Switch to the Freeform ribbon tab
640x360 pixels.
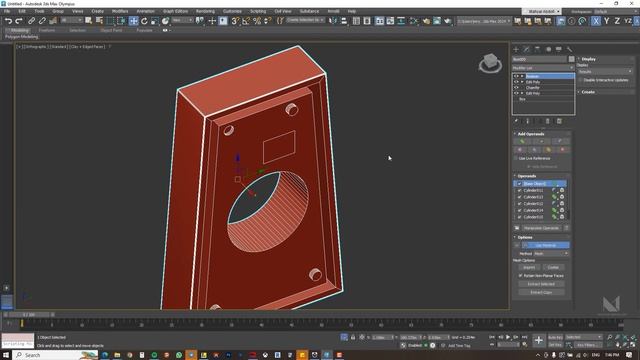point(47,30)
